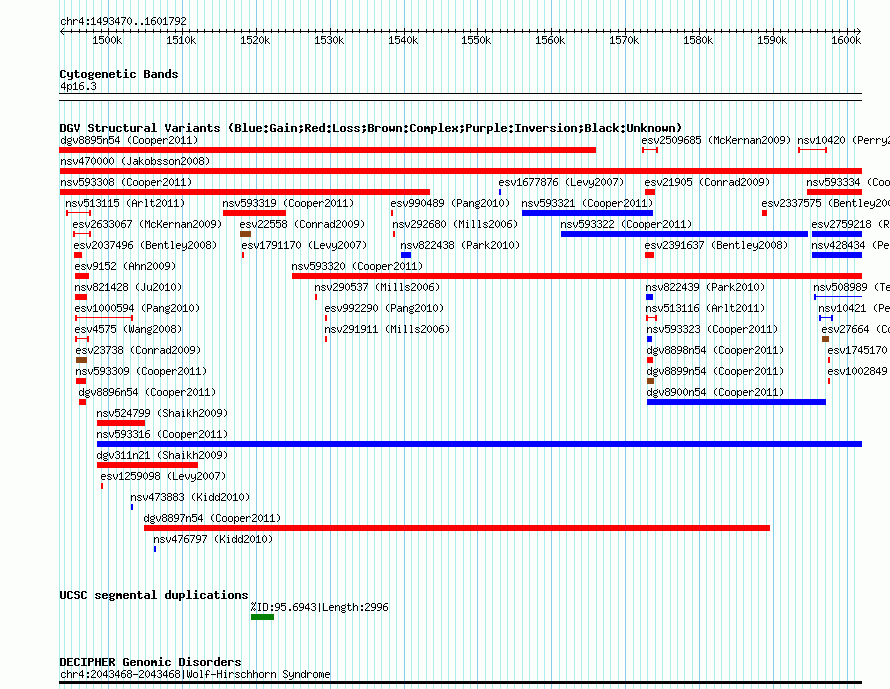Screen dimensions: 890x689
Task: Click the 1550k ruler tick label
Action: (476, 40)
